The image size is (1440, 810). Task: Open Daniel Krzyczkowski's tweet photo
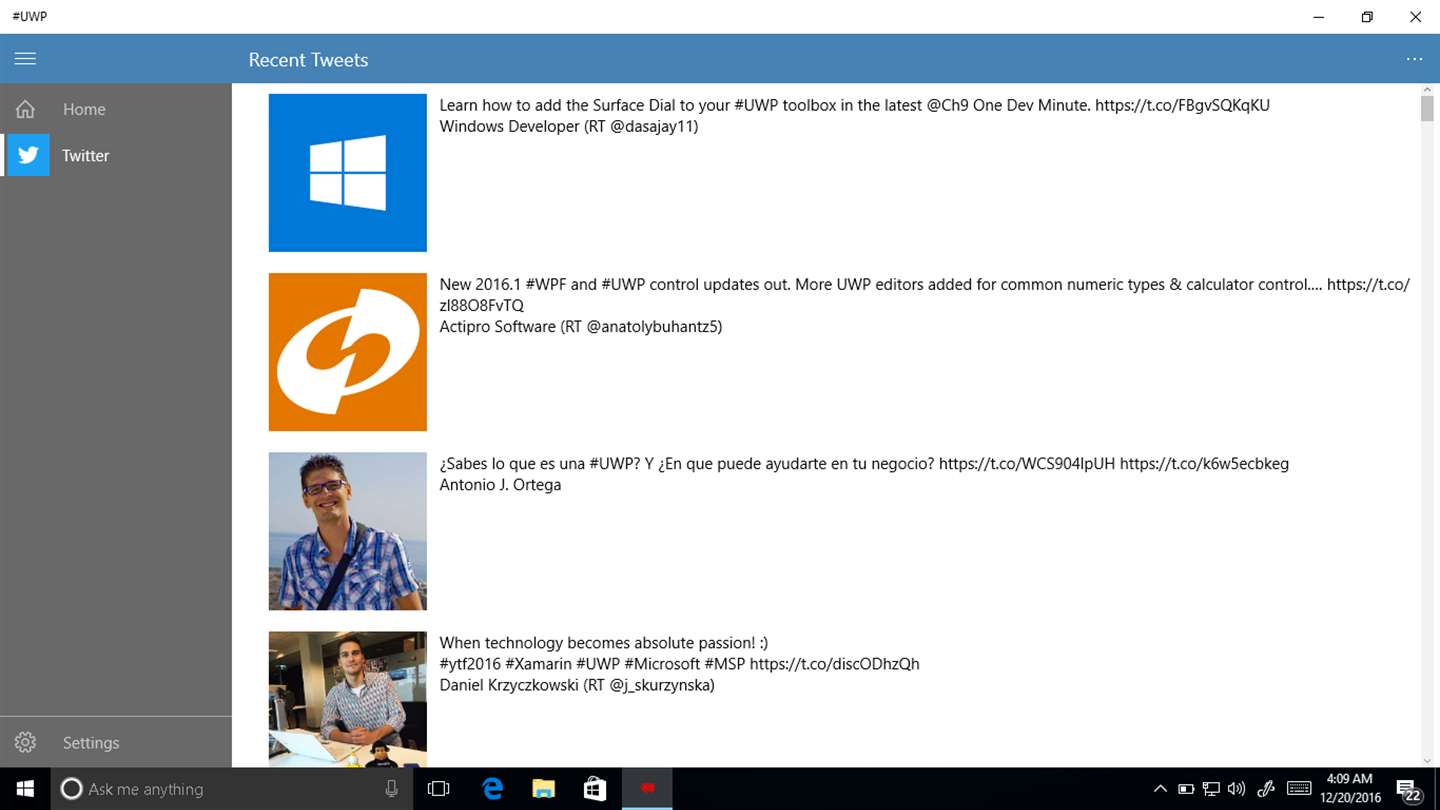(x=348, y=699)
